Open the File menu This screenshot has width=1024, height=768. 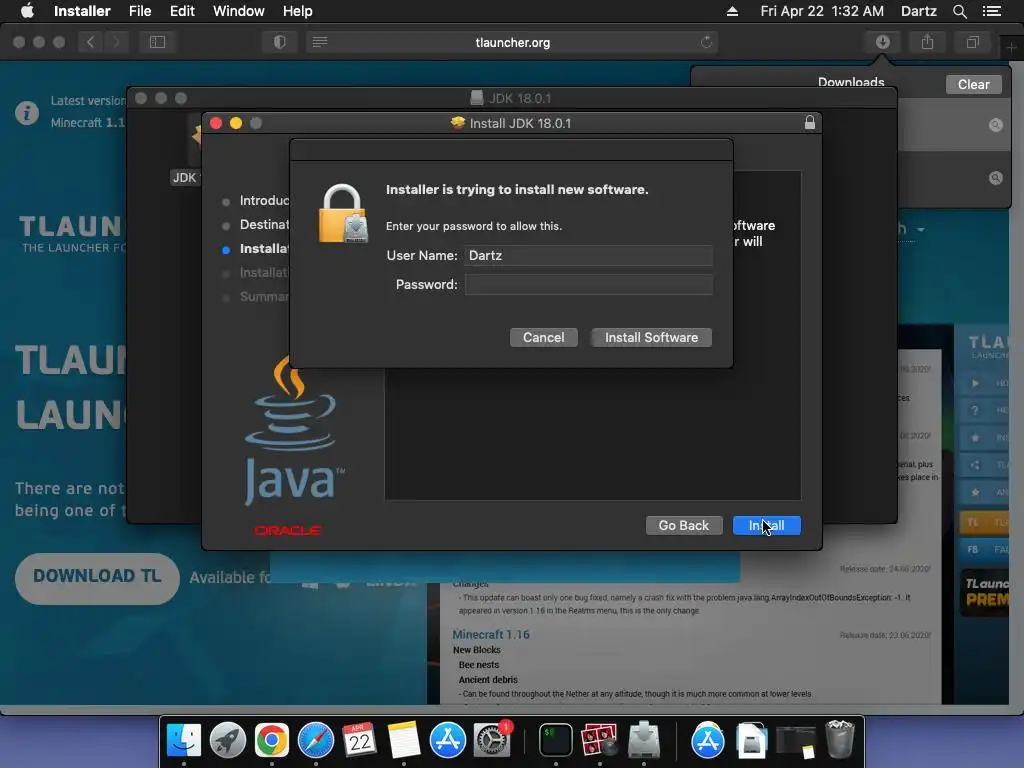coord(140,11)
